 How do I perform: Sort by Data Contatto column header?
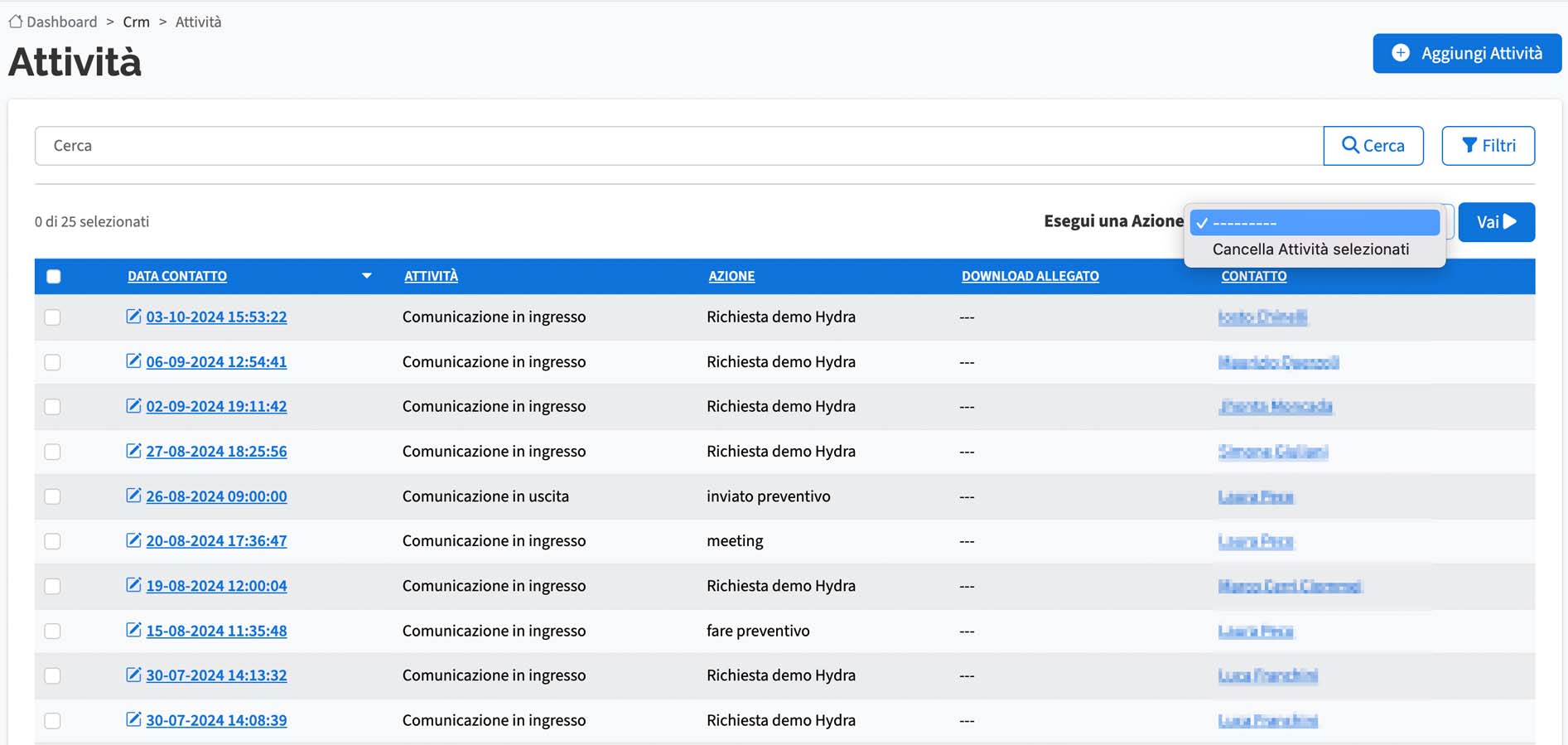pos(177,276)
